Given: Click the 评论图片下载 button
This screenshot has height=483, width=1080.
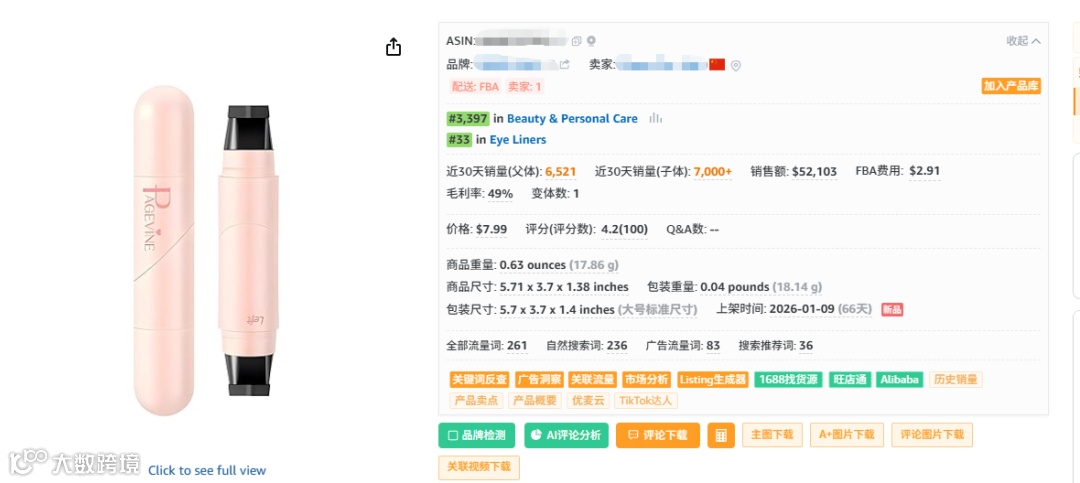Looking at the screenshot, I should 932,435.
